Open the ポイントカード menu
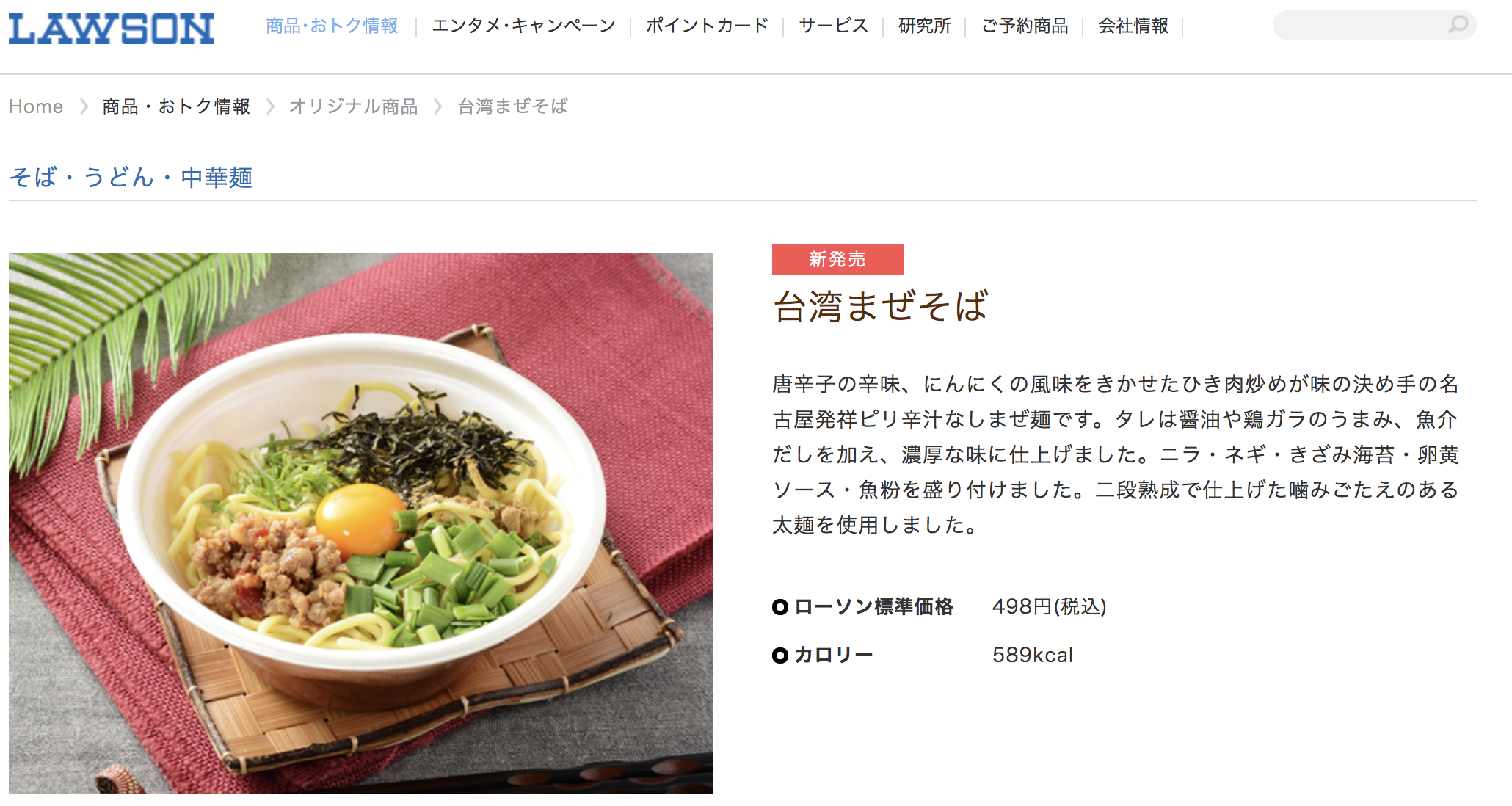 pyautogui.click(x=707, y=26)
